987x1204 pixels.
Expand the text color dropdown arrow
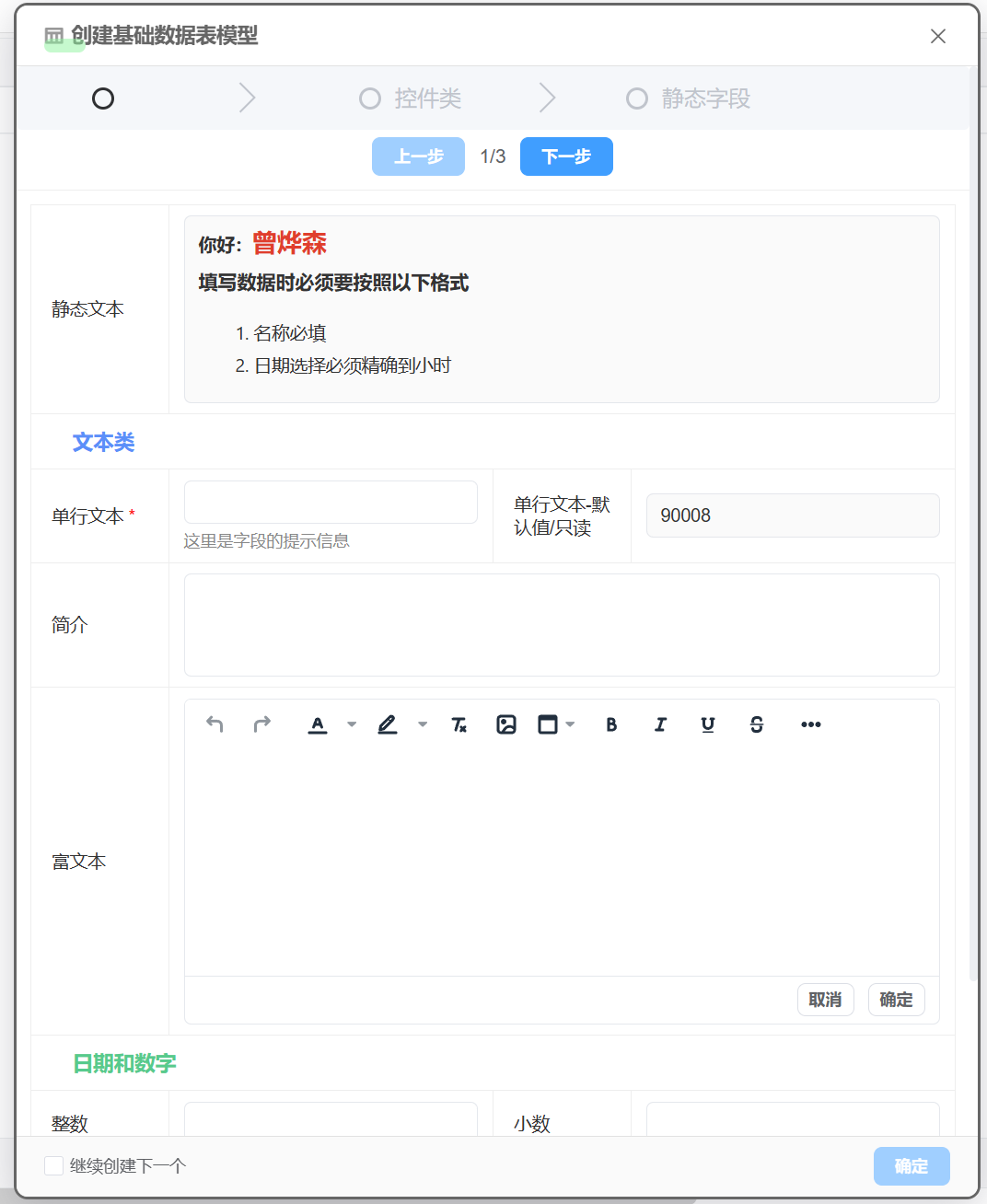[352, 724]
